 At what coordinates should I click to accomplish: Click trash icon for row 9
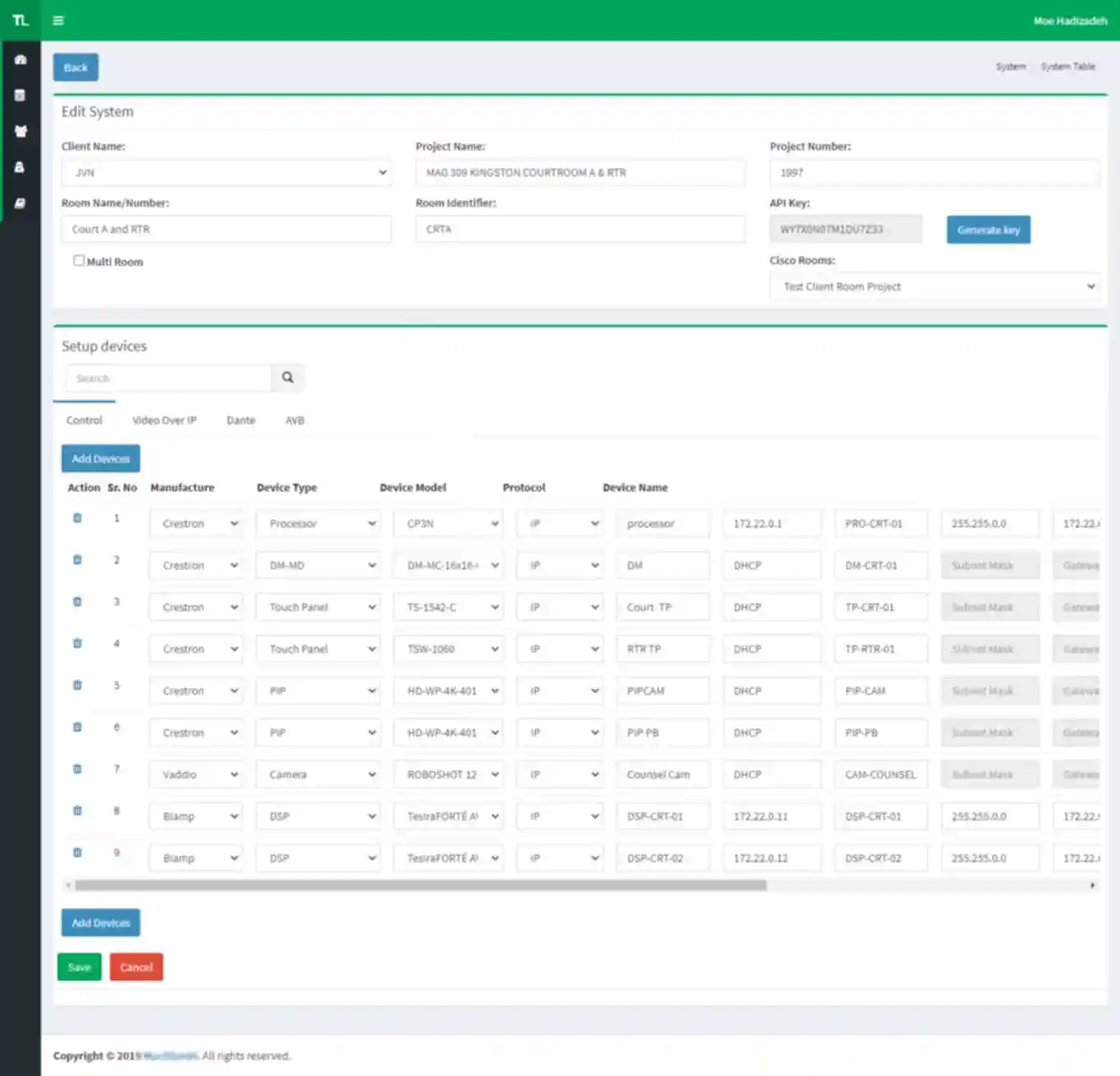click(77, 853)
